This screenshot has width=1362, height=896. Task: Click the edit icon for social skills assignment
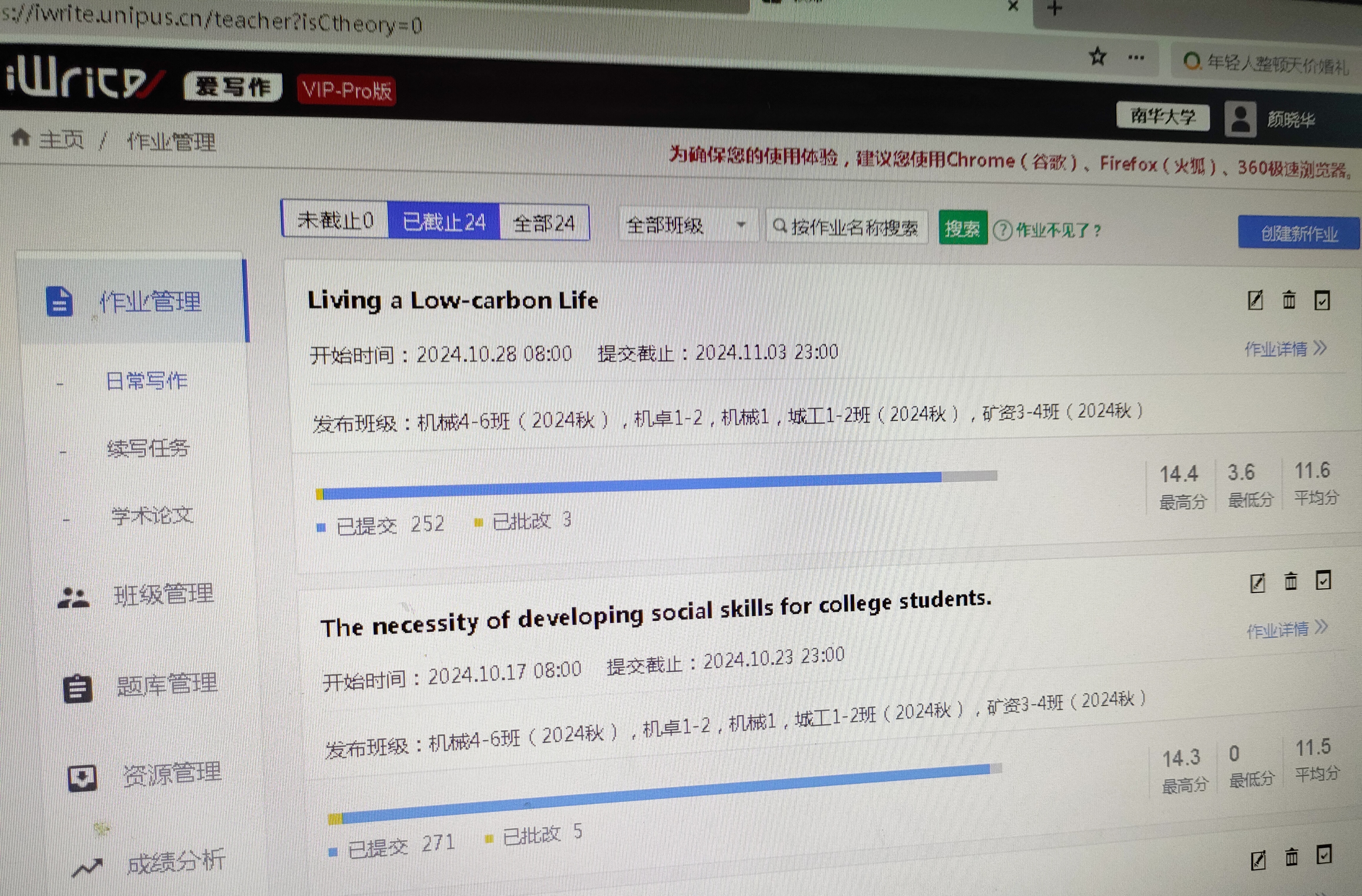[x=1257, y=583]
